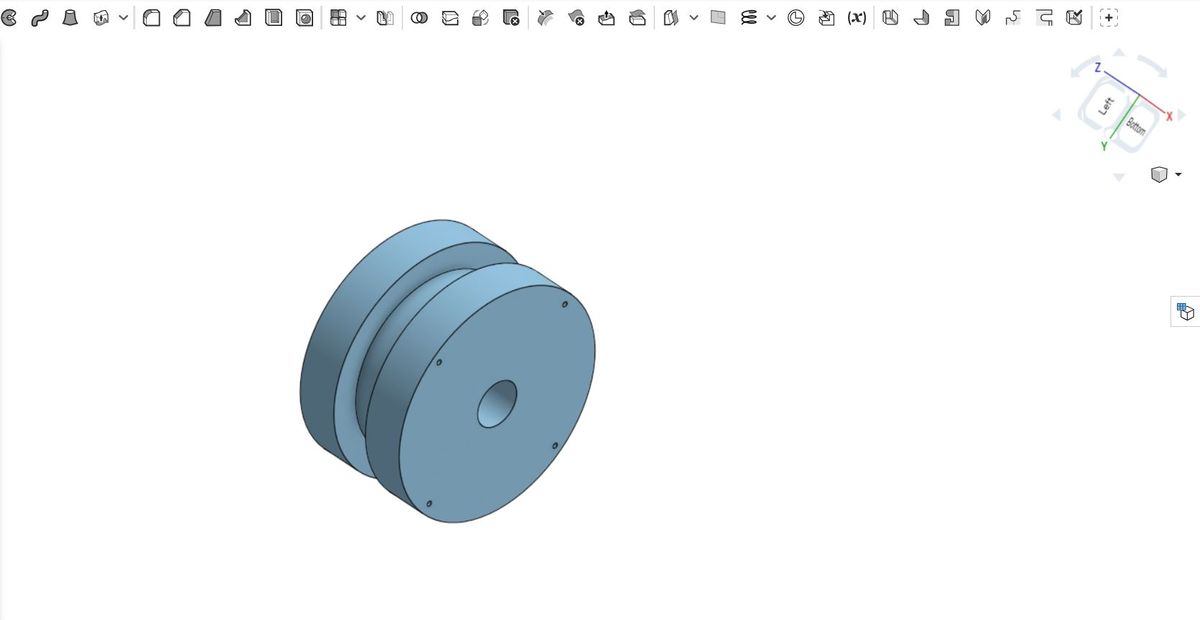Expand the pattern tools dropdown arrow
Screen dimensions: 1200x620
coord(361,18)
